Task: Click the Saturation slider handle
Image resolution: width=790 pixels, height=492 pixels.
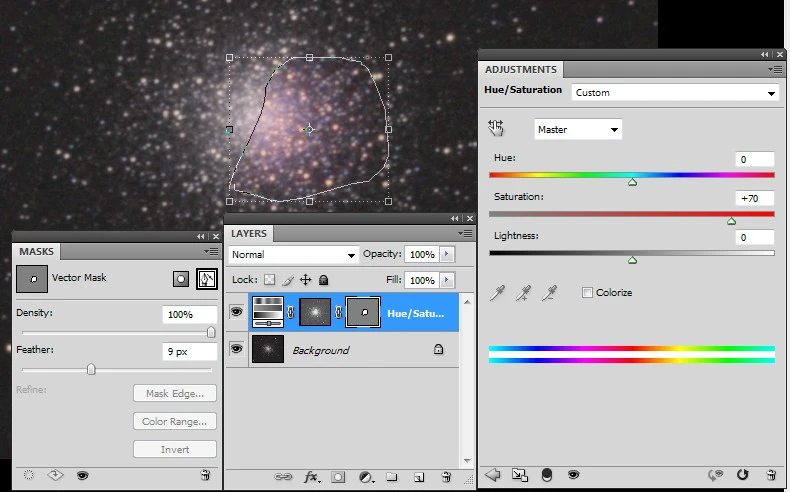Action: pyautogui.click(x=731, y=221)
